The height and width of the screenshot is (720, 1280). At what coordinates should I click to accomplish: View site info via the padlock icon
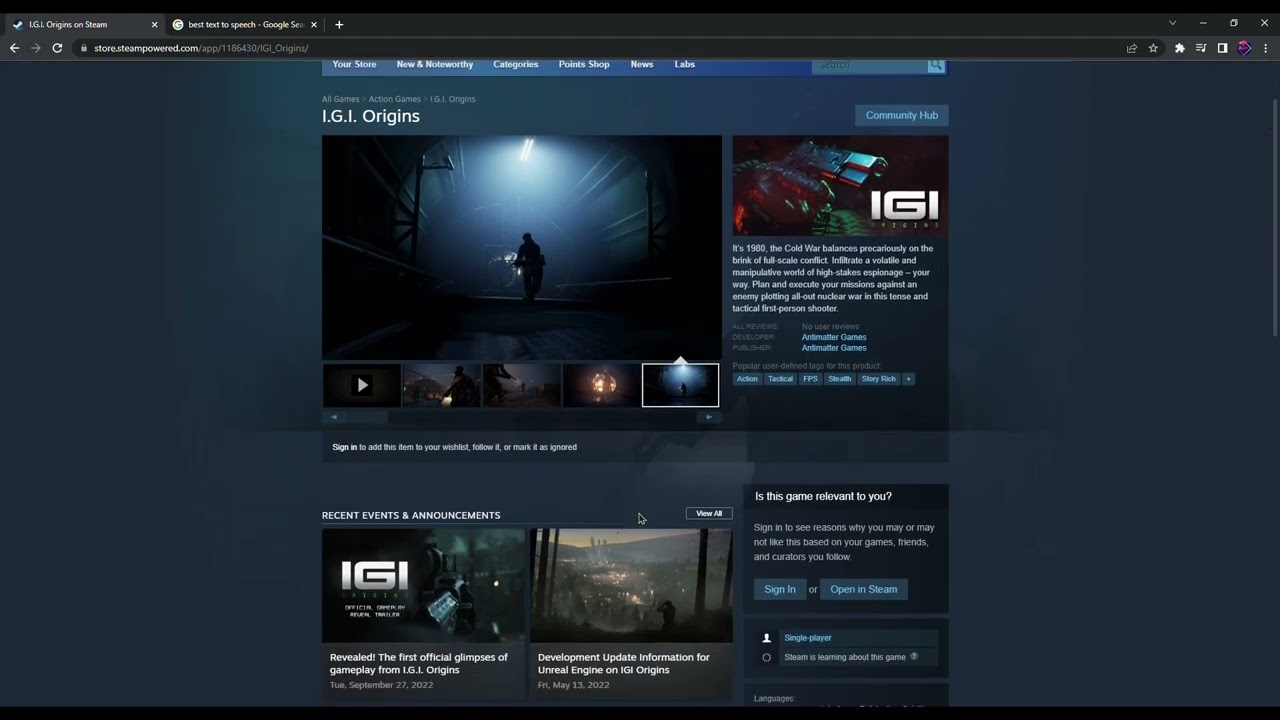tap(84, 48)
